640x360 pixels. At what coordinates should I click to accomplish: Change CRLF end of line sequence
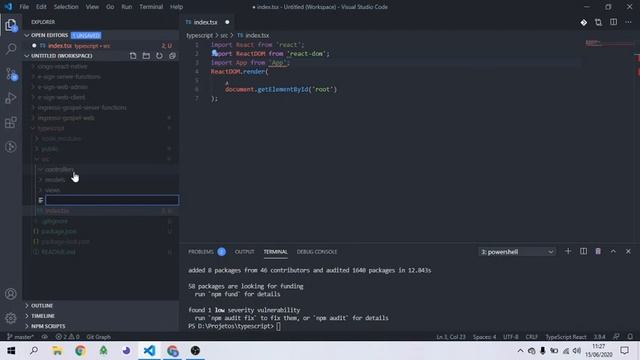[x=531, y=337]
